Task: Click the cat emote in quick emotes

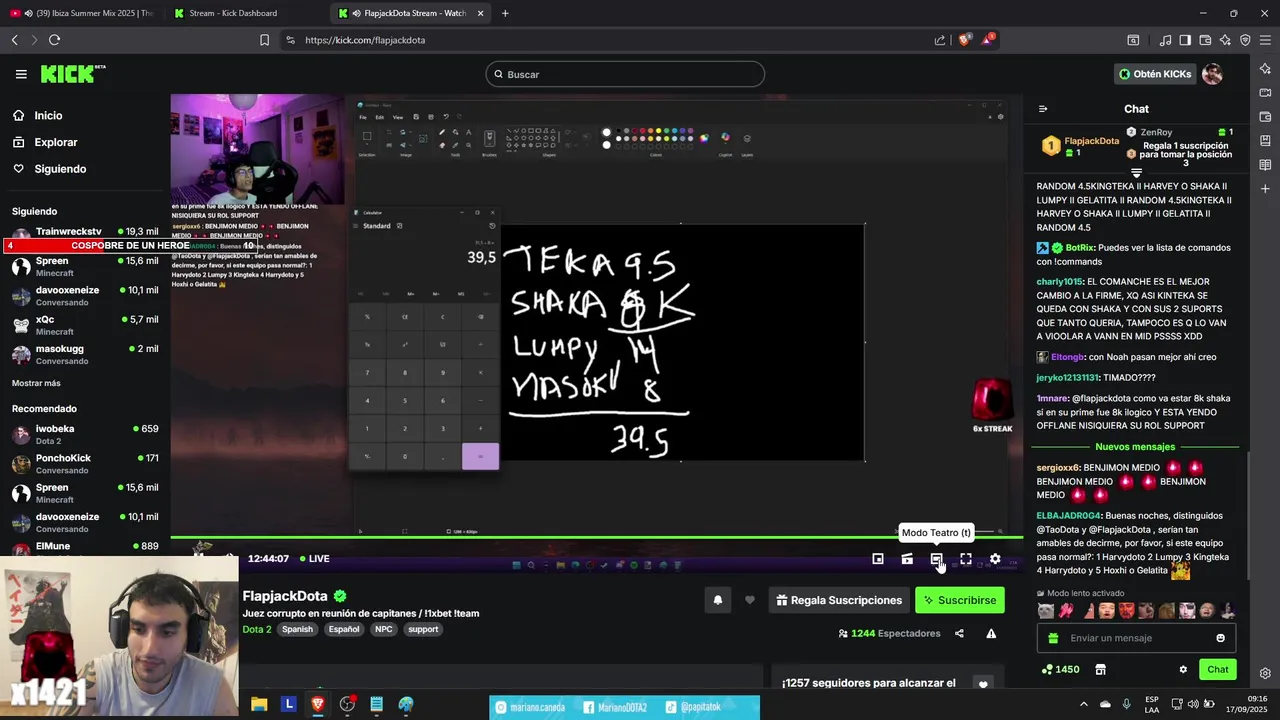Action: [1046, 611]
